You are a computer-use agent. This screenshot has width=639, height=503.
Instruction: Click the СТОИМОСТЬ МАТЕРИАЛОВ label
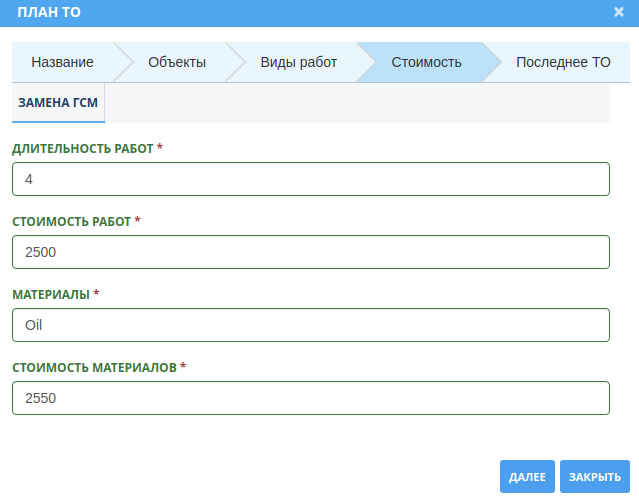pyautogui.click(x=94, y=368)
